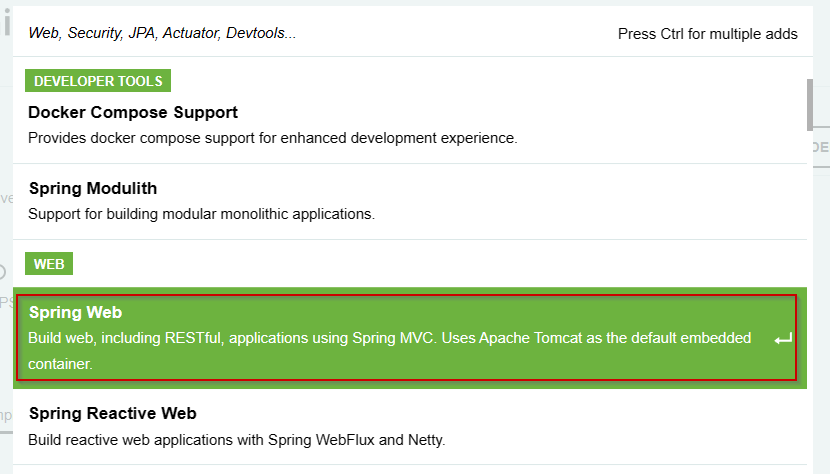The image size is (830, 474).
Task: Click the Spring MVC Apache Tomcat description
Action: [390, 351]
